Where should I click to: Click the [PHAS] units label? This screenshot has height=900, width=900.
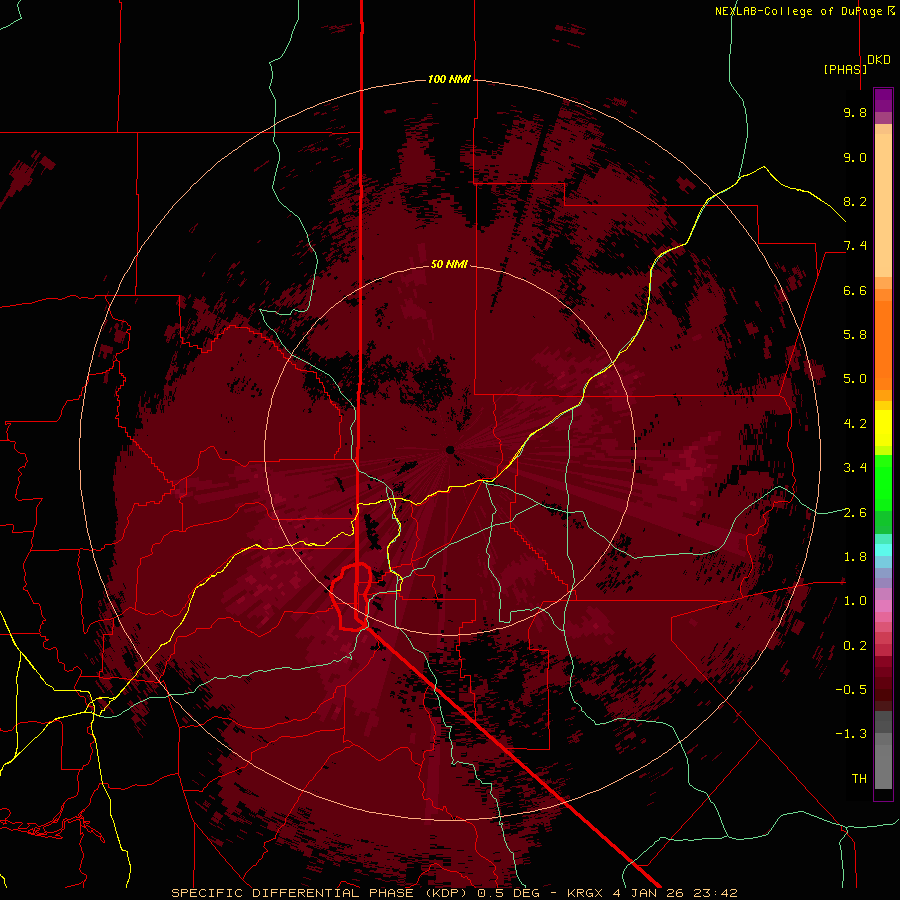click(x=845, y=69)
